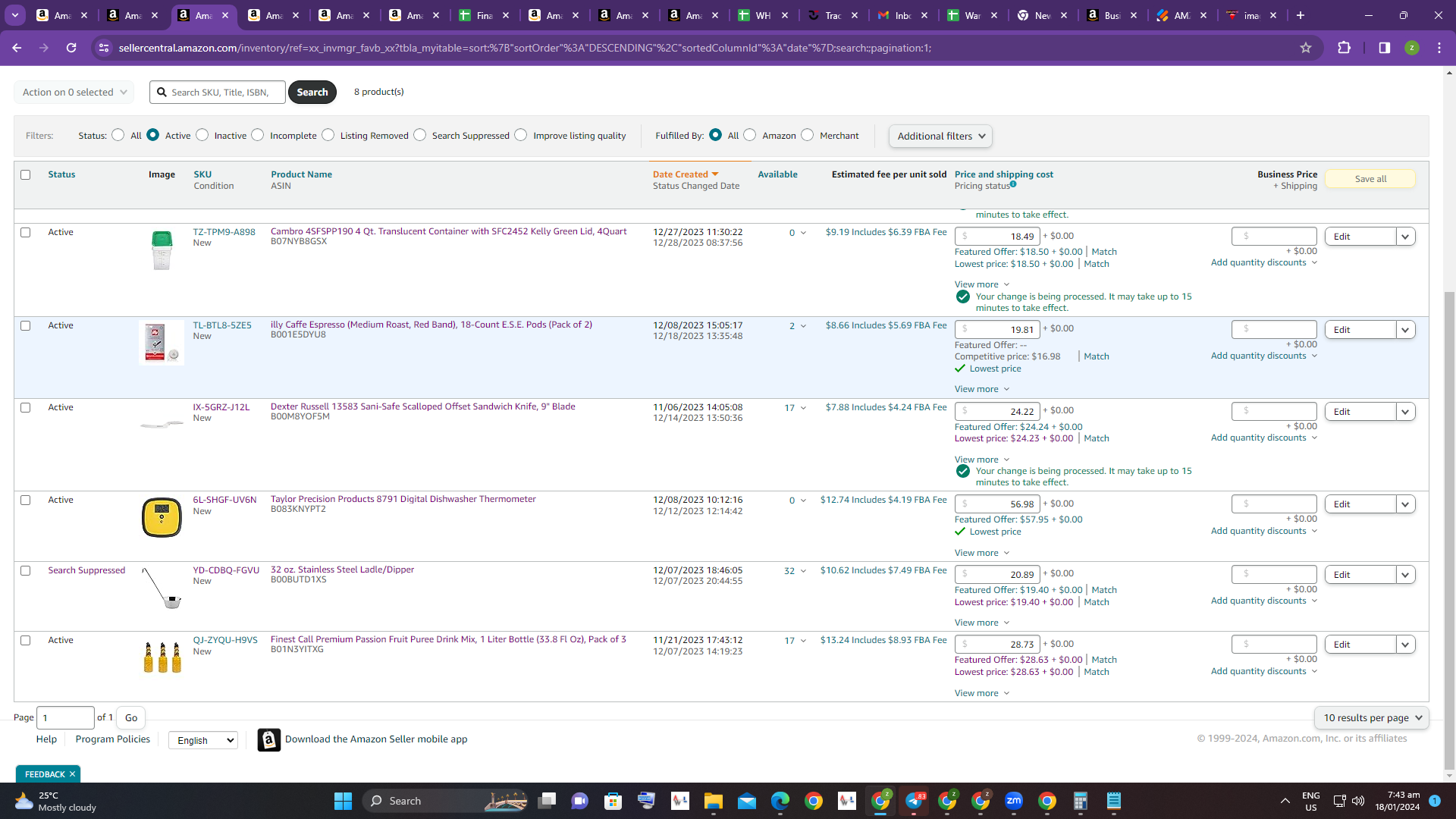Click the page vertical scrollbar
This screenshot has width=1456, height=819.
tap(1449, 531)
